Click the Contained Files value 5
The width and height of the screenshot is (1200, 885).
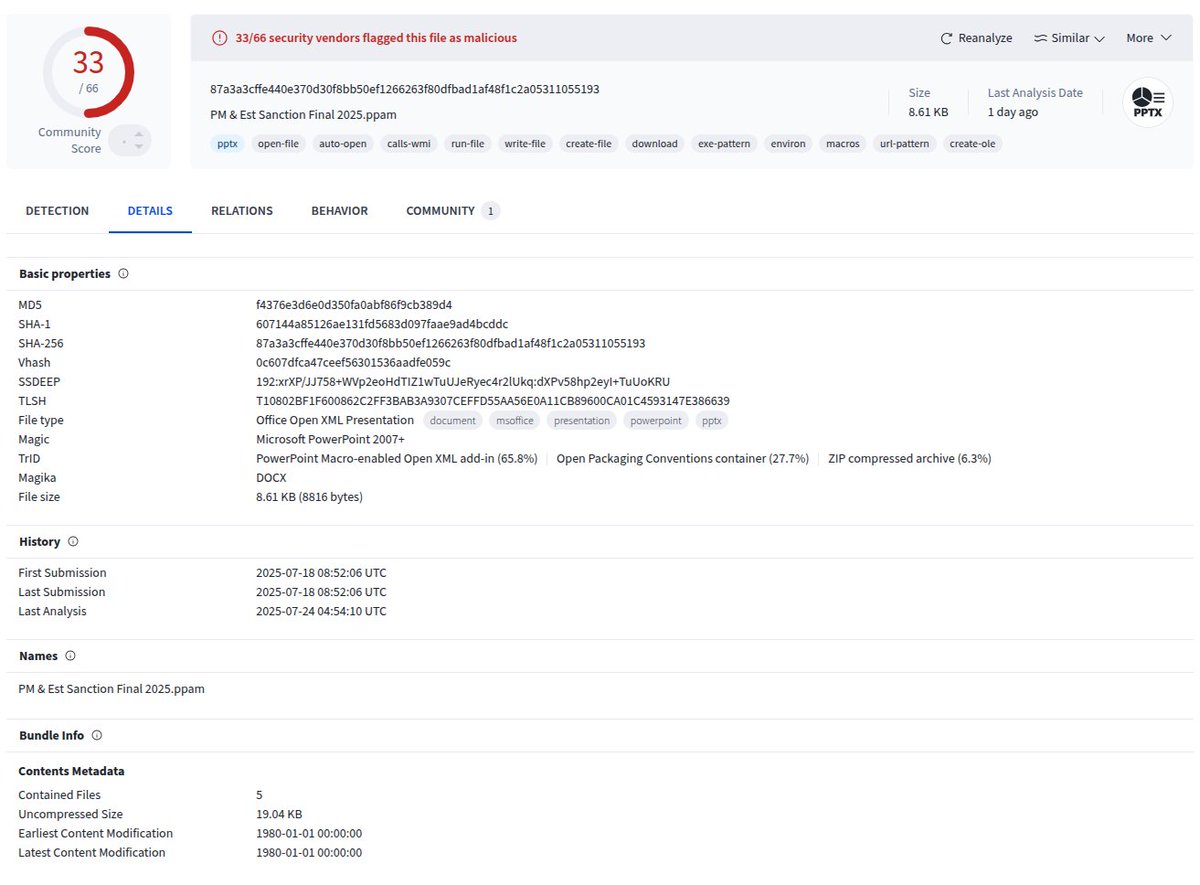pos(260,795)
